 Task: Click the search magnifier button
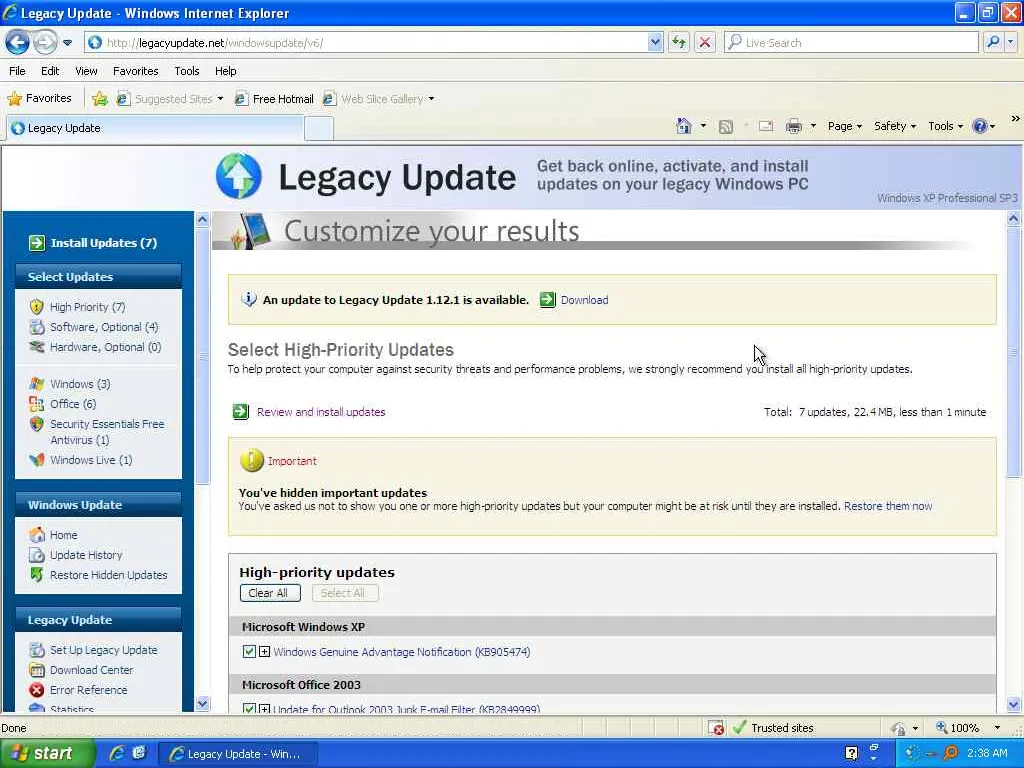[993, 42]
